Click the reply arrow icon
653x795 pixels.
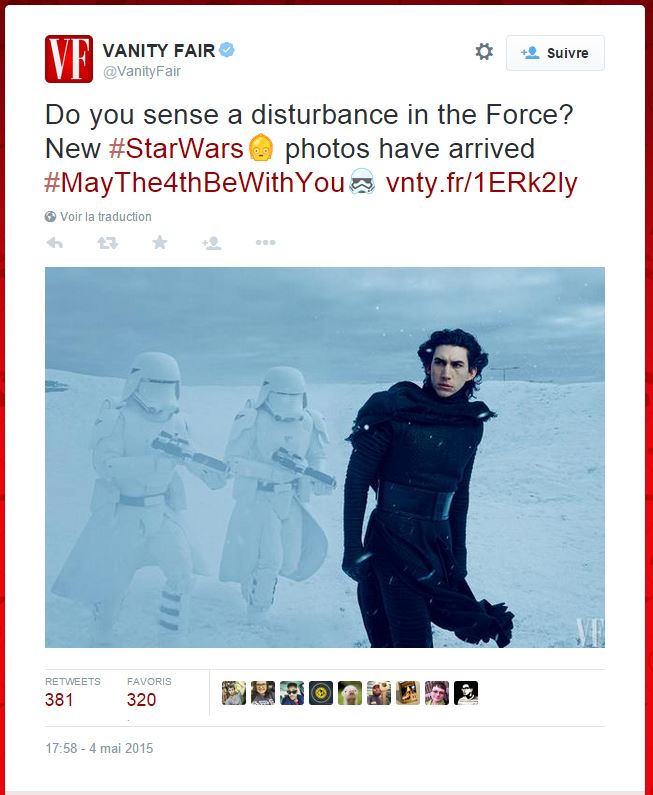[x=55, y=243]
